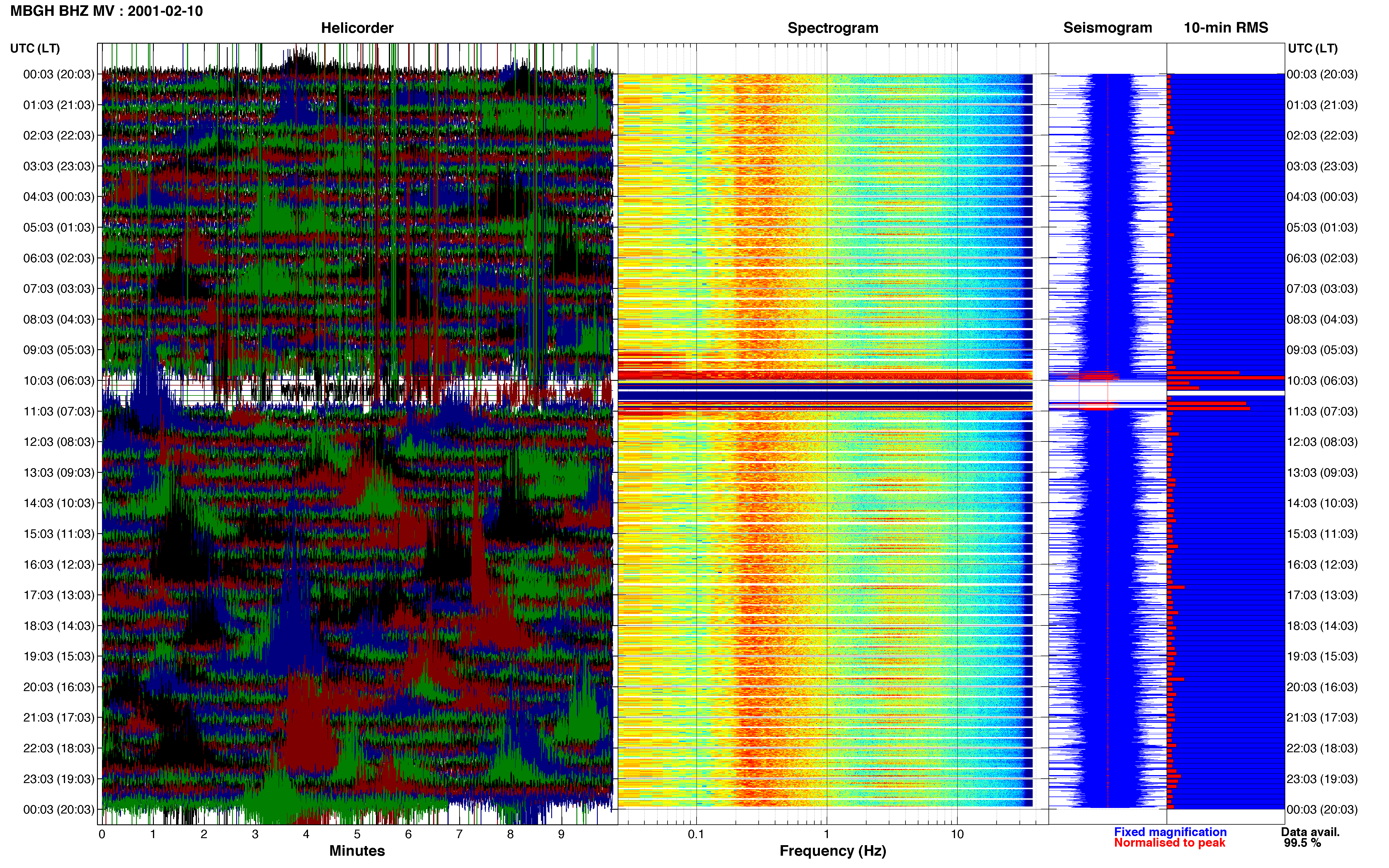Click the '99.5 %' data availability value

[1302, 843]
